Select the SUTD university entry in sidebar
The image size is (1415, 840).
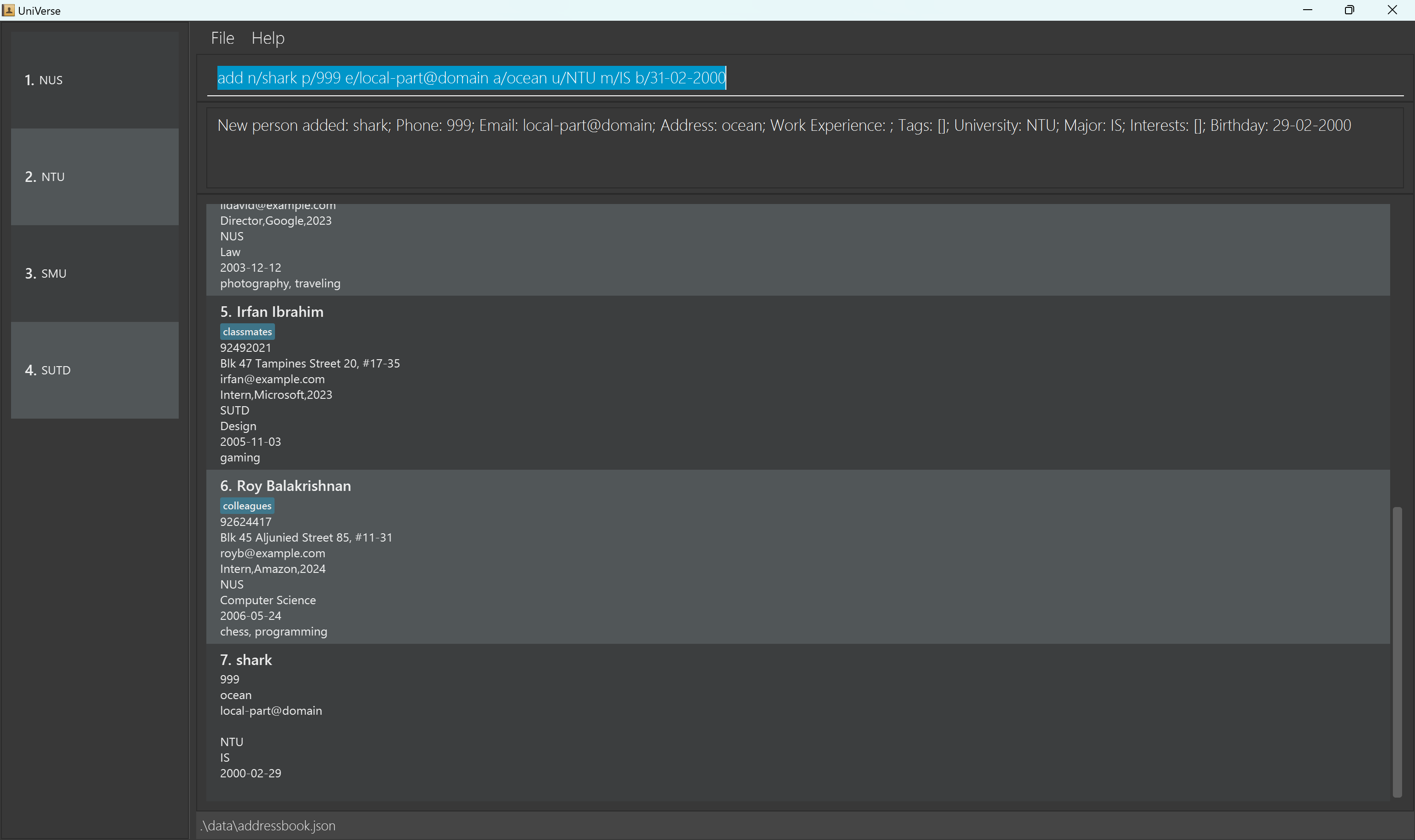(x=94, y=370)
